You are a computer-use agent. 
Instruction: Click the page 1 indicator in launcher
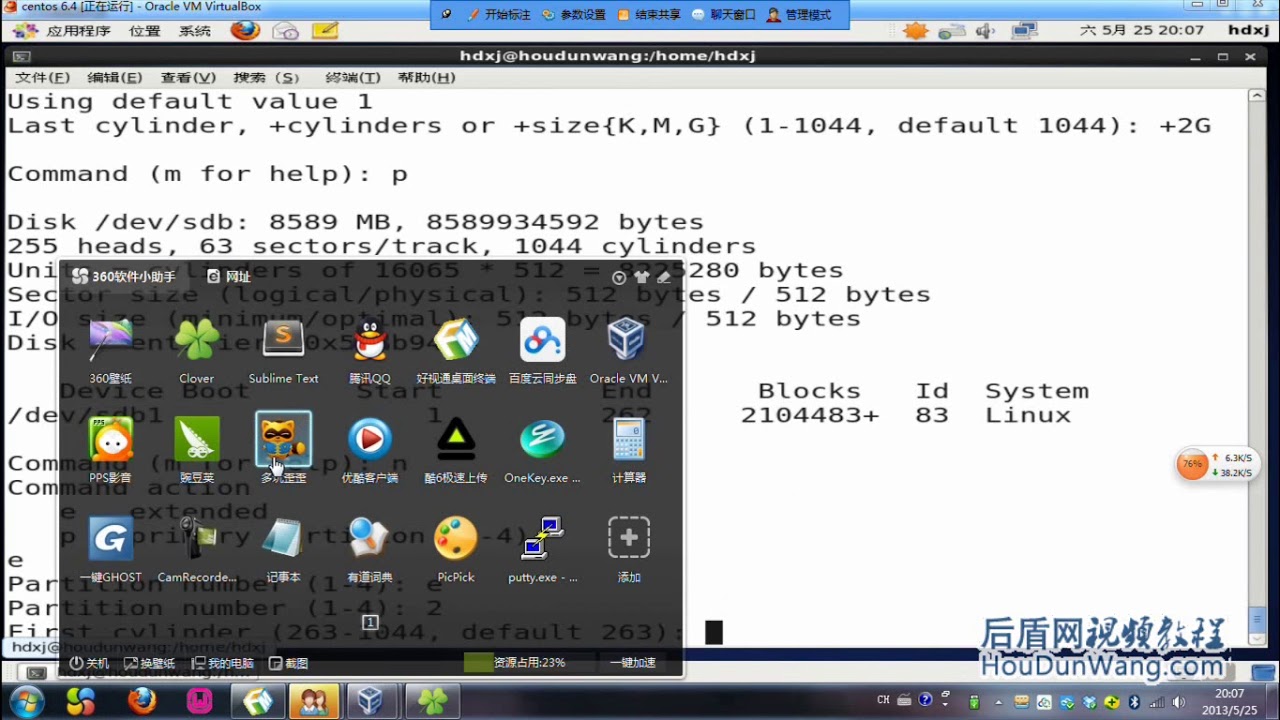tap(370, 622)
